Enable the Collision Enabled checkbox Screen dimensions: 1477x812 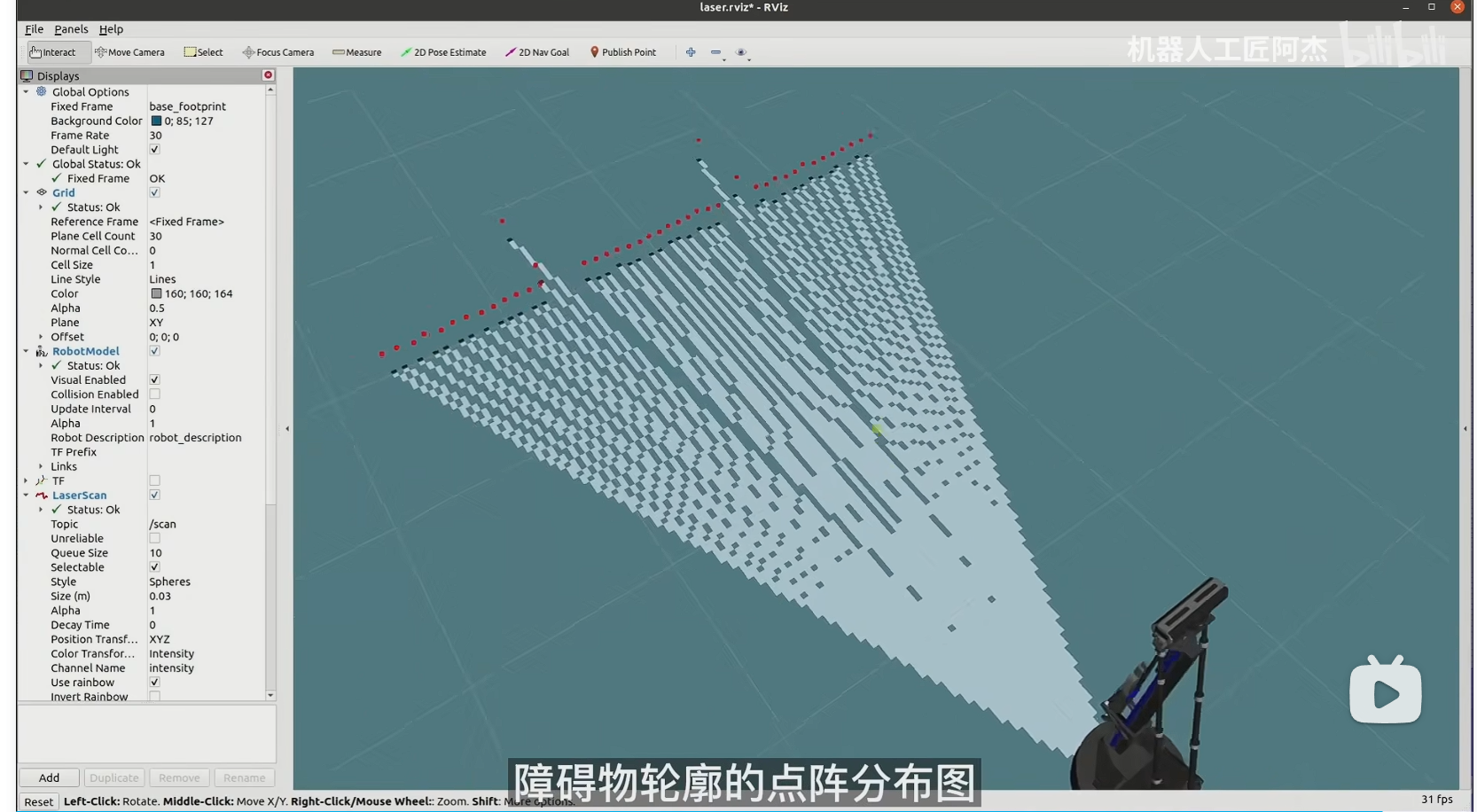click(x=155, y=394)
